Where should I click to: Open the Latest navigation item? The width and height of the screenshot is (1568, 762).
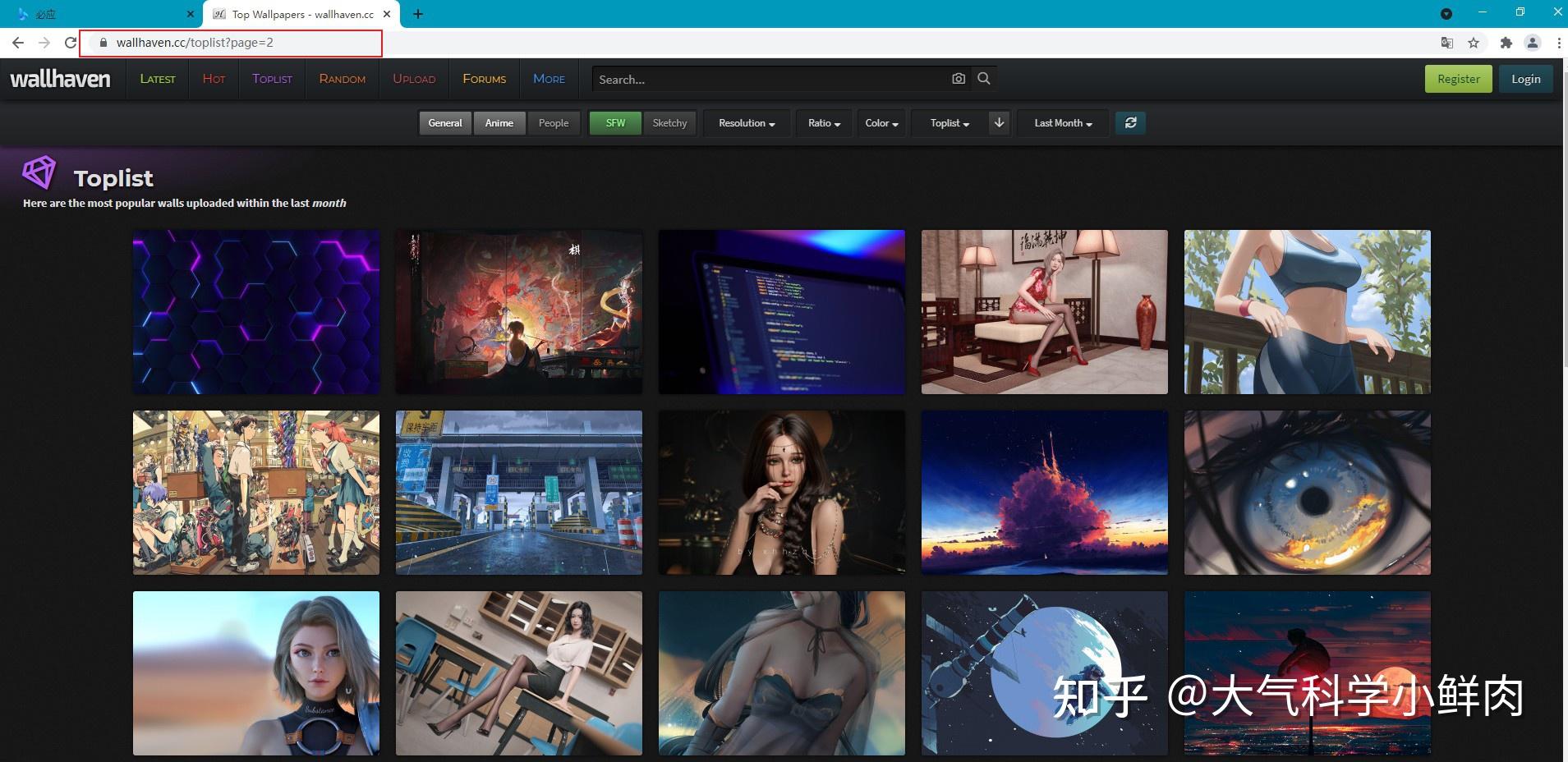[158, 79]
